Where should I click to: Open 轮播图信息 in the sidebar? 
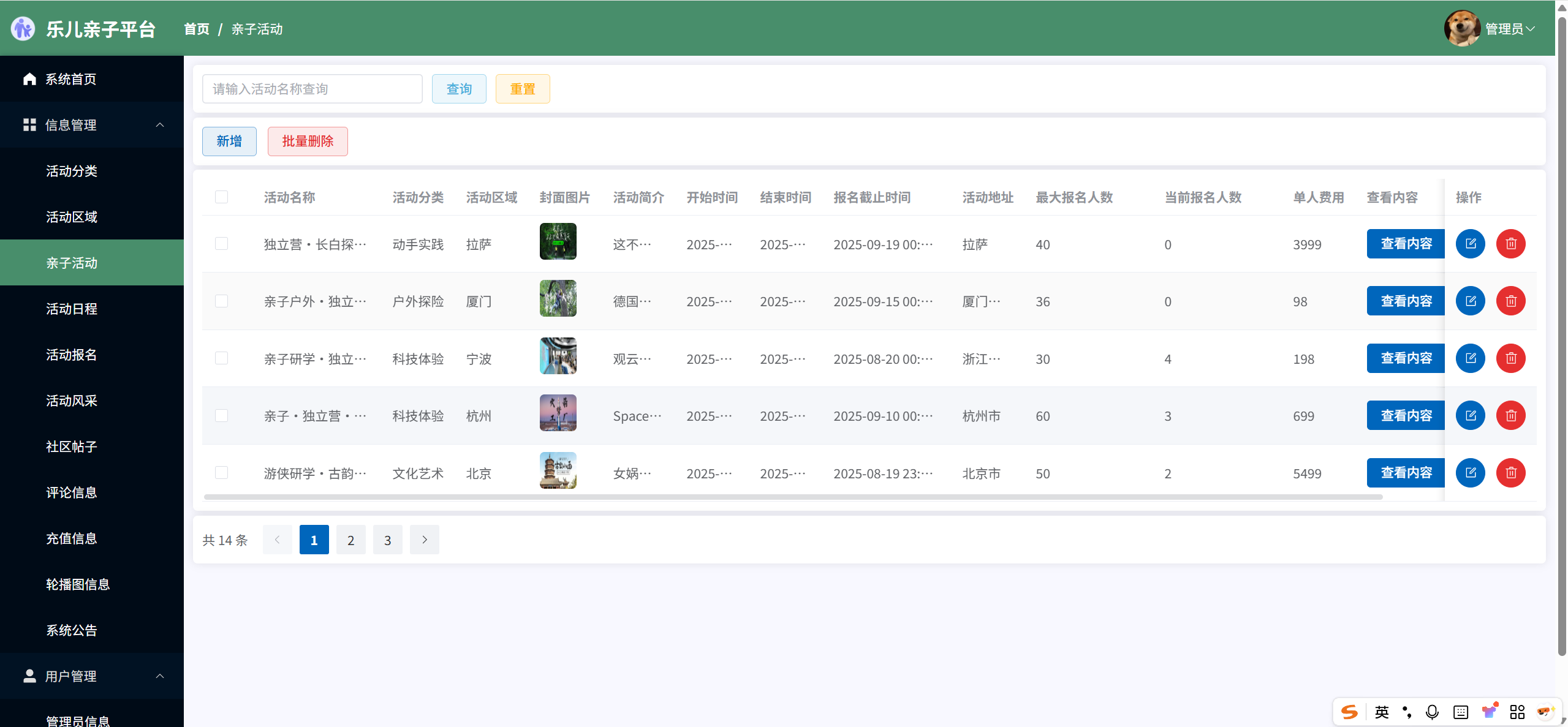(x=78, y=584)
